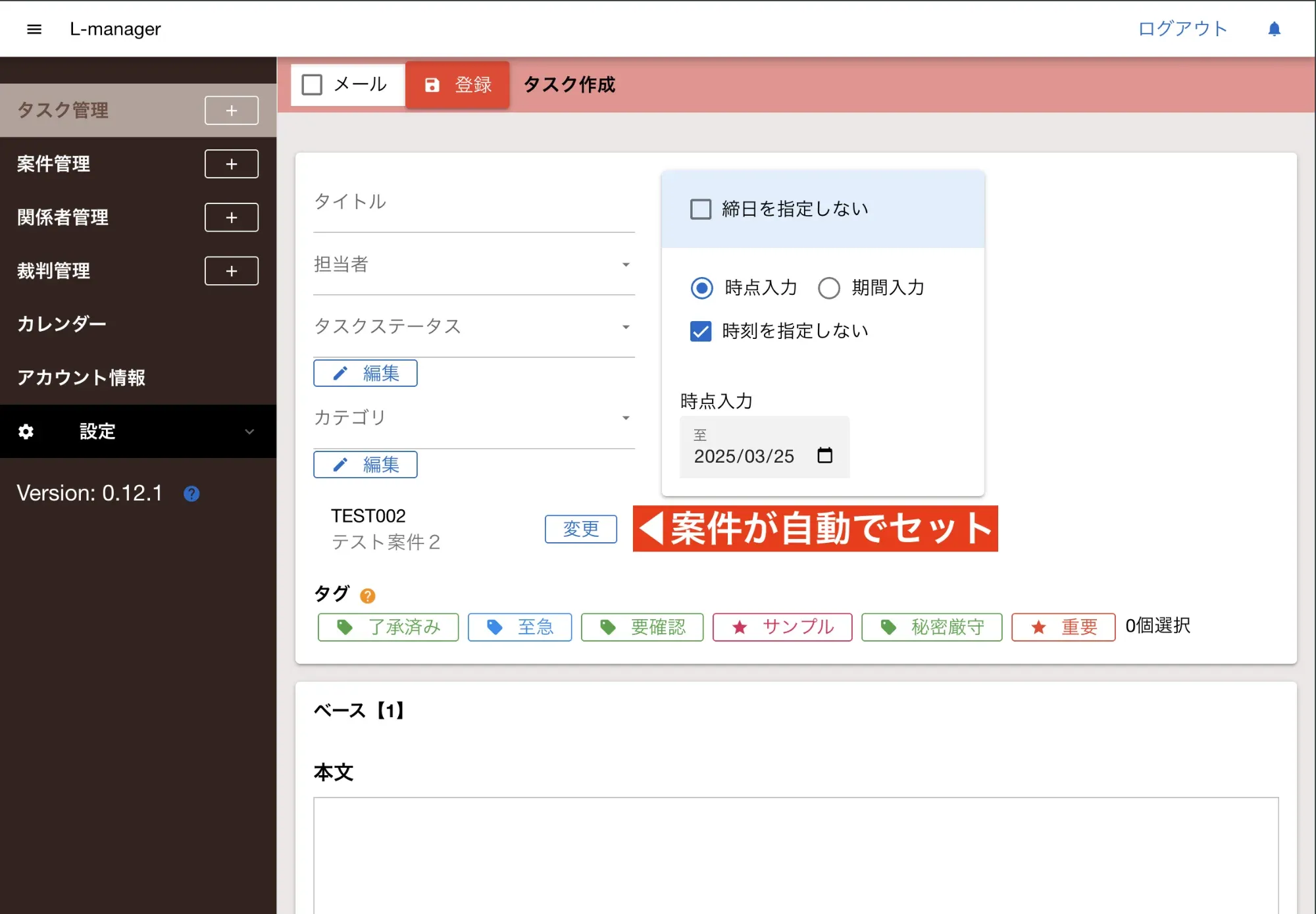Toggle the メール checkbox
The width and height of the screenshot is (1316, 914).
click(x=312, y=85)
